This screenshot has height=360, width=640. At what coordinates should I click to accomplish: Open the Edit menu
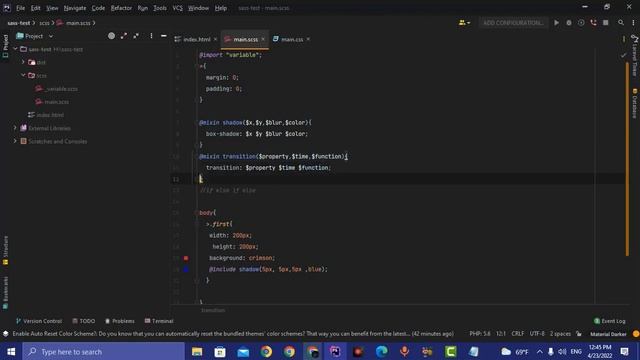click(x=36, y=8)
